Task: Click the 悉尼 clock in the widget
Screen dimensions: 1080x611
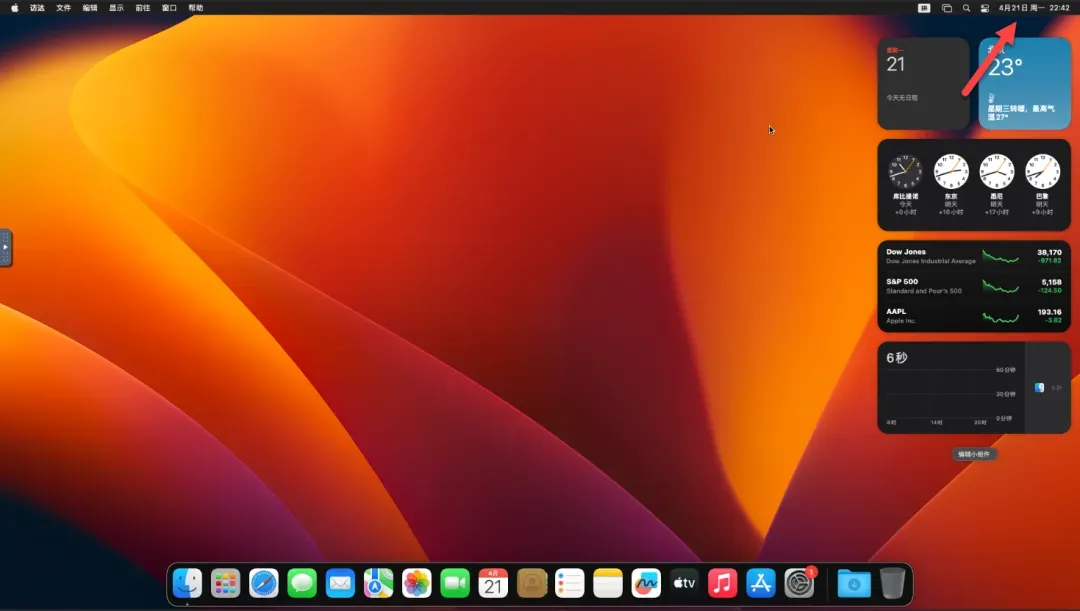Action: [x=997, y=172]
